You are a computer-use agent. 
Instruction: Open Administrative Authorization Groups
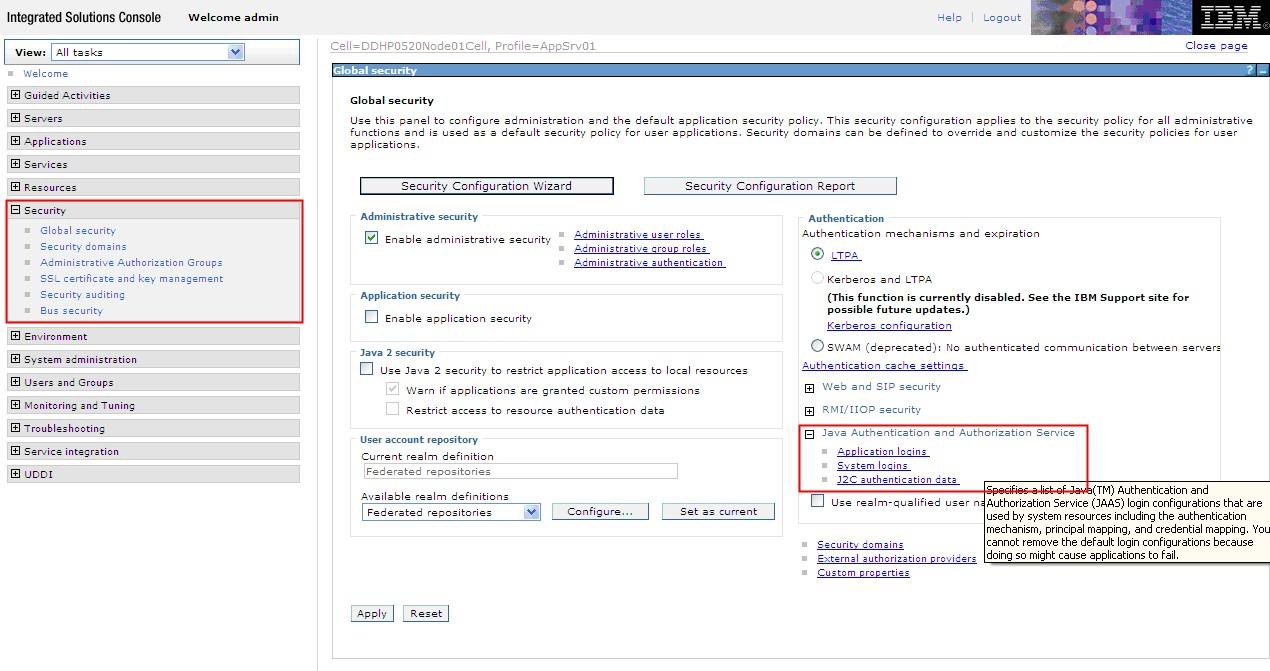coord(131,262)
